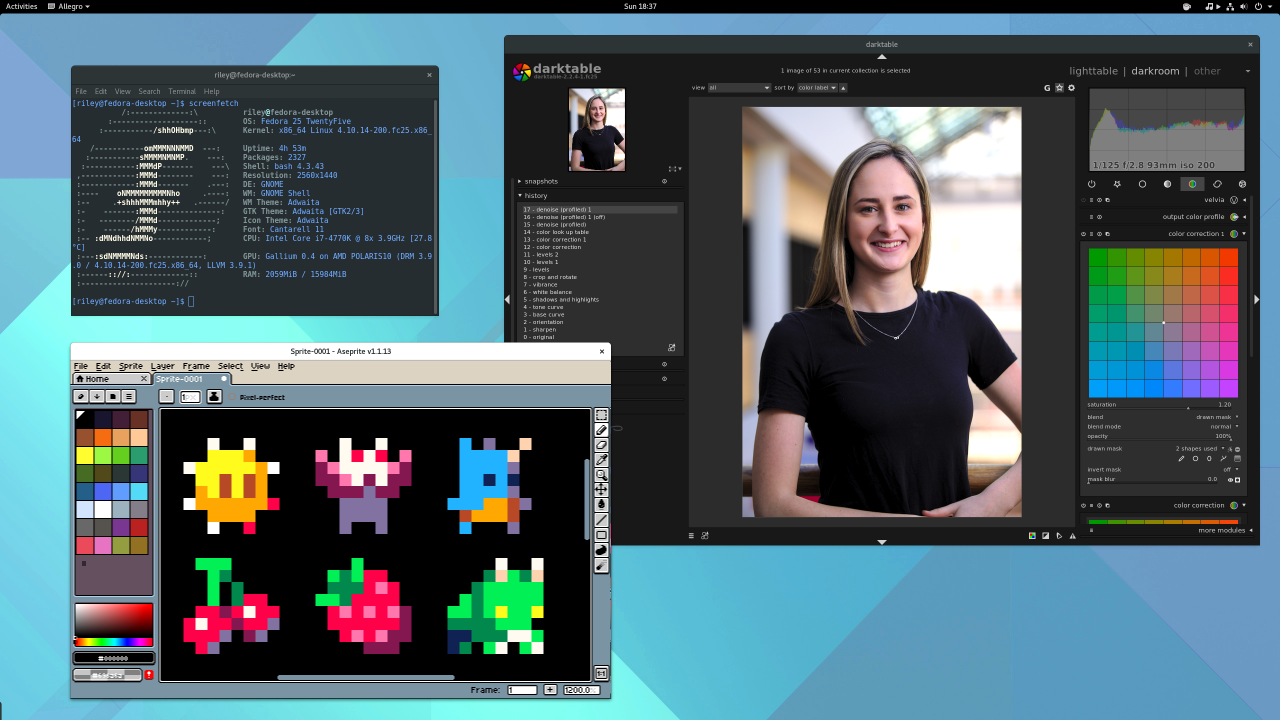Toggle the Pixel-perfect checkbox in Aseprite
This screenshot has height=720, width=1280.
234,397
